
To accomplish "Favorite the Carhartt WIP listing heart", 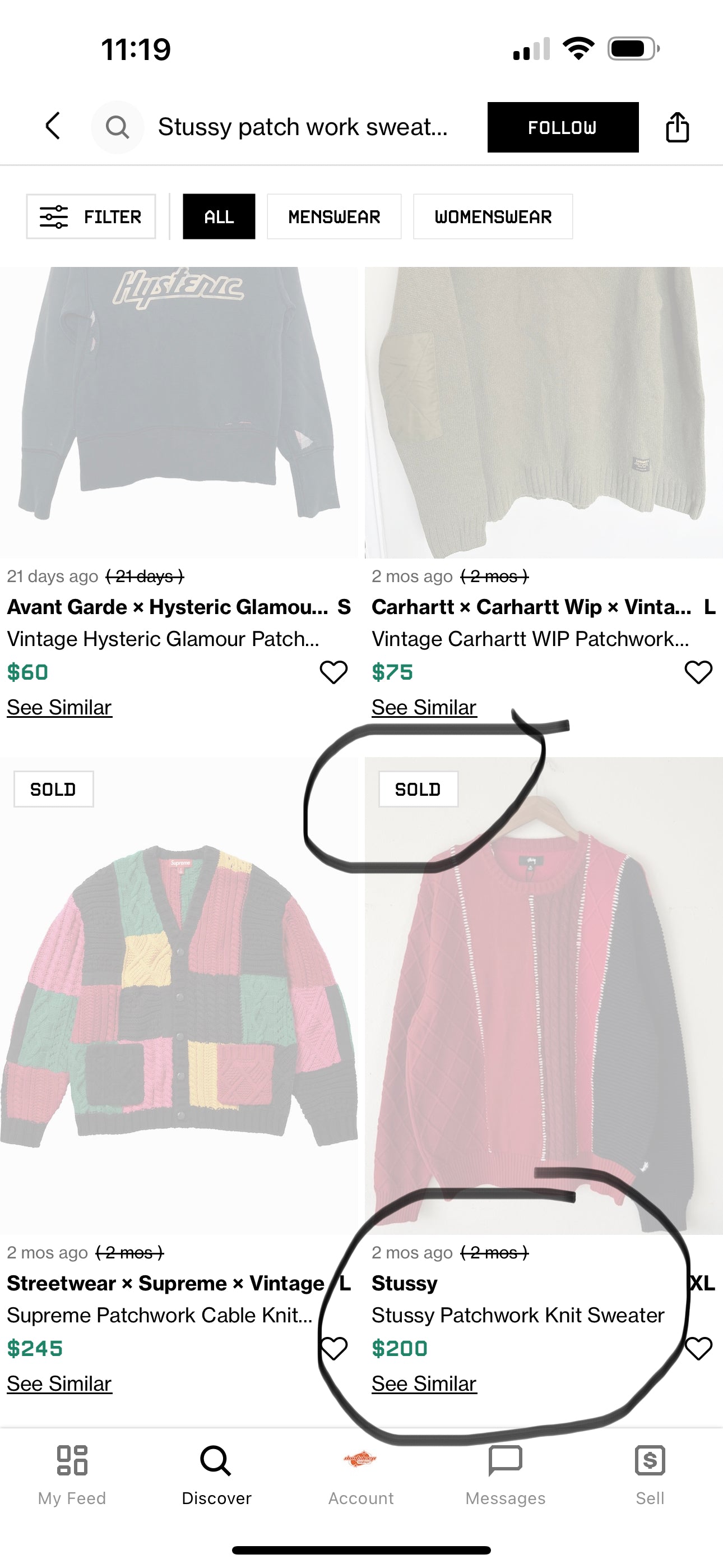I will point(698,672).
